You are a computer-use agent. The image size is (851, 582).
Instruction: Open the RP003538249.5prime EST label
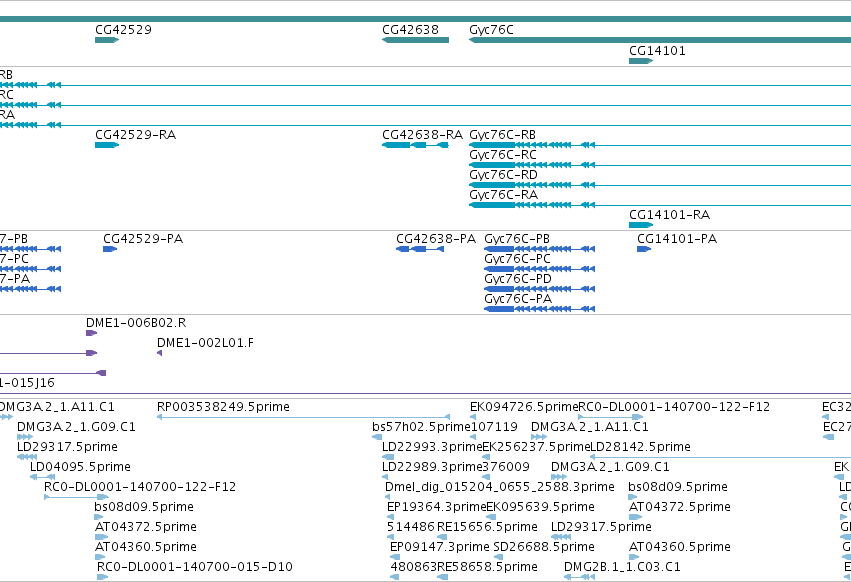[223, 407]
